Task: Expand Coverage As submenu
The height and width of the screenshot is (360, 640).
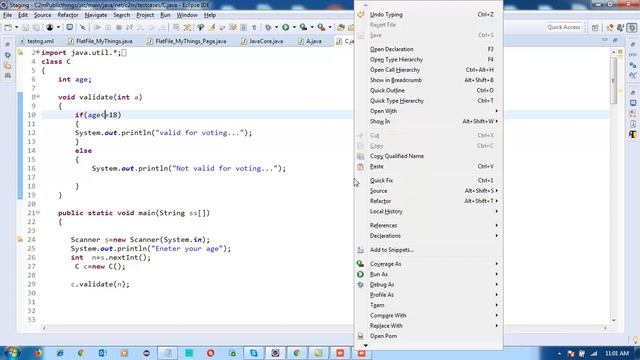Action: (429, 264)
